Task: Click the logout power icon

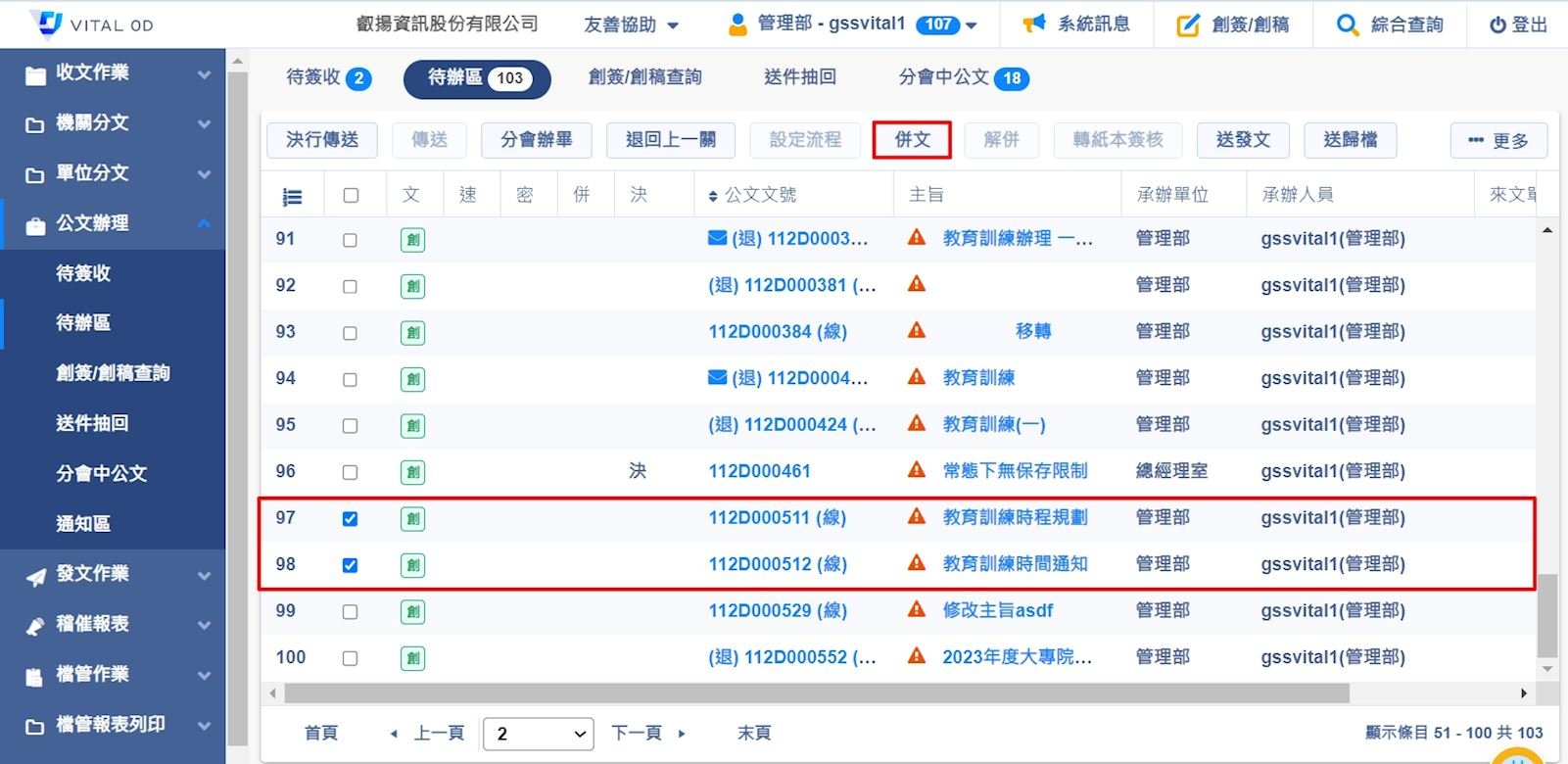Action: coord(1497,25)
